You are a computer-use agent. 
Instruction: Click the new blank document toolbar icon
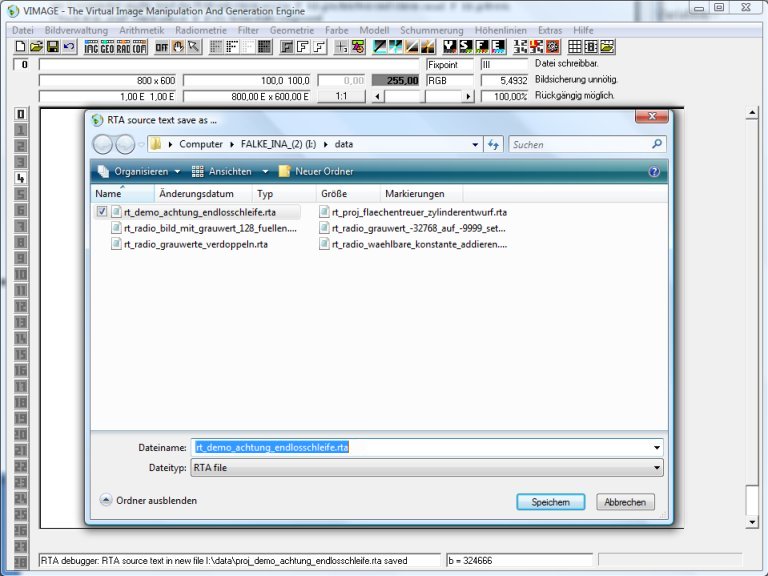tap(20, 47)
